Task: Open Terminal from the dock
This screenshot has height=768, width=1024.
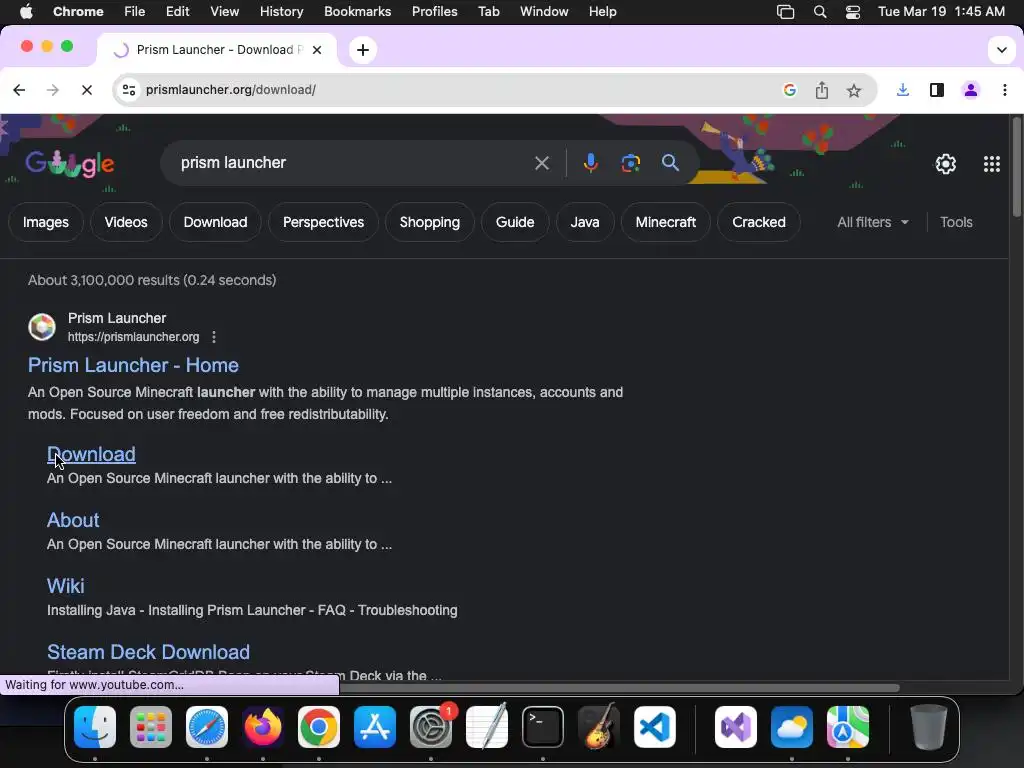Action: 543,727
